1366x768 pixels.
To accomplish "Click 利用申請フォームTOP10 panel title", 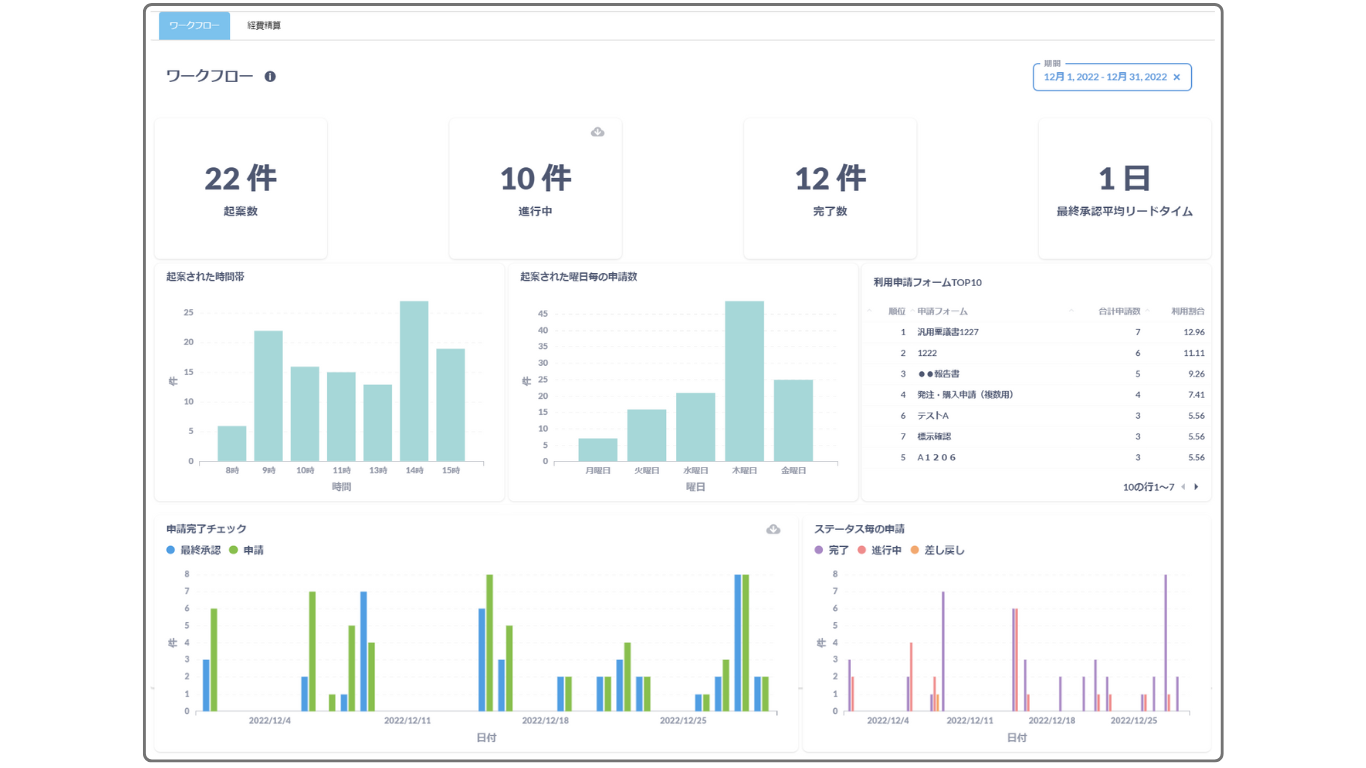I will point(927,283).
